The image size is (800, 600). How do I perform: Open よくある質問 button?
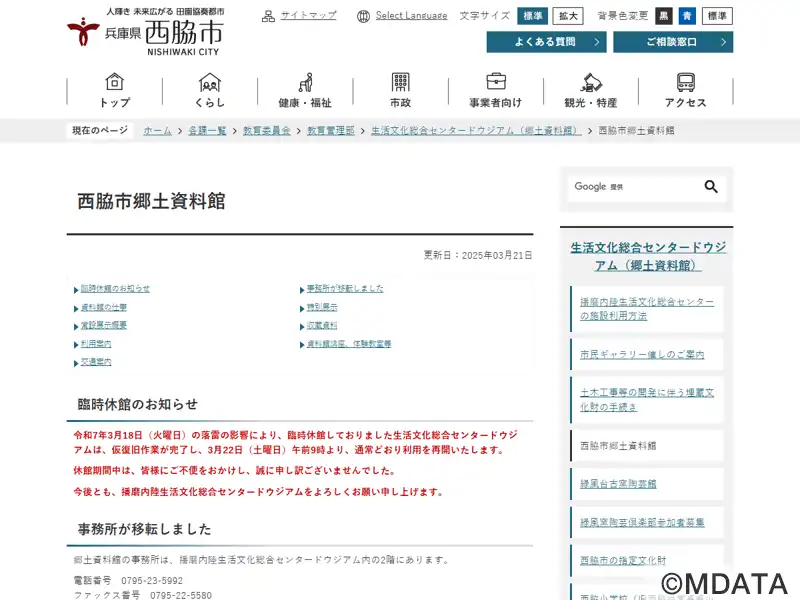pyautogui.click(x=546, y=42)
